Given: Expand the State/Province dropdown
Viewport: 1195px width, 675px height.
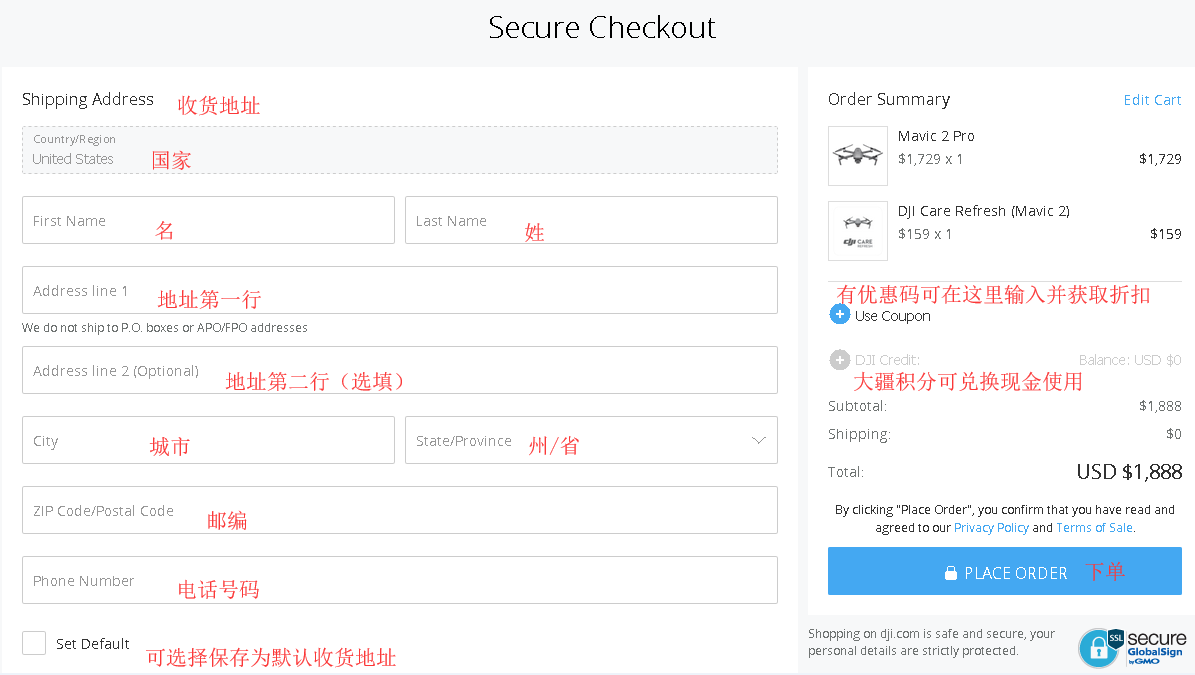Looking at the screenshot, I should click(758, 440).
